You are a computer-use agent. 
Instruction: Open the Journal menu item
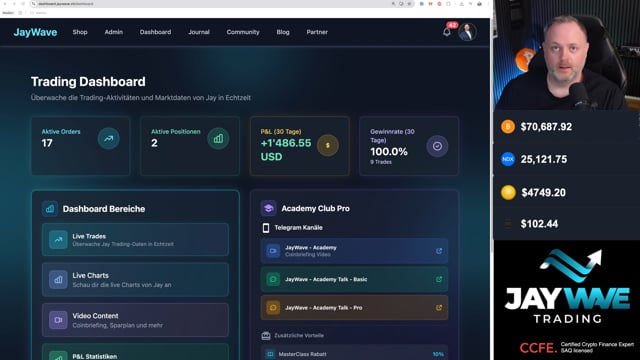tap(199, 32)
